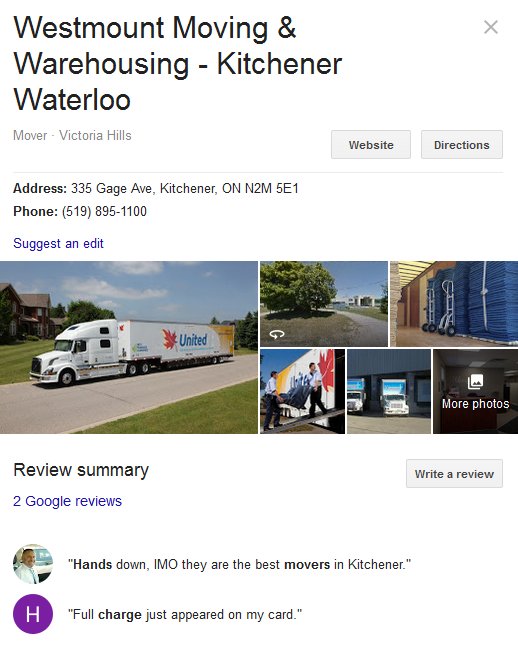Viewport: 518px width, 650px height.
Task: Open the 'Full charge' review snippet
Action: (x=185, y=614)
